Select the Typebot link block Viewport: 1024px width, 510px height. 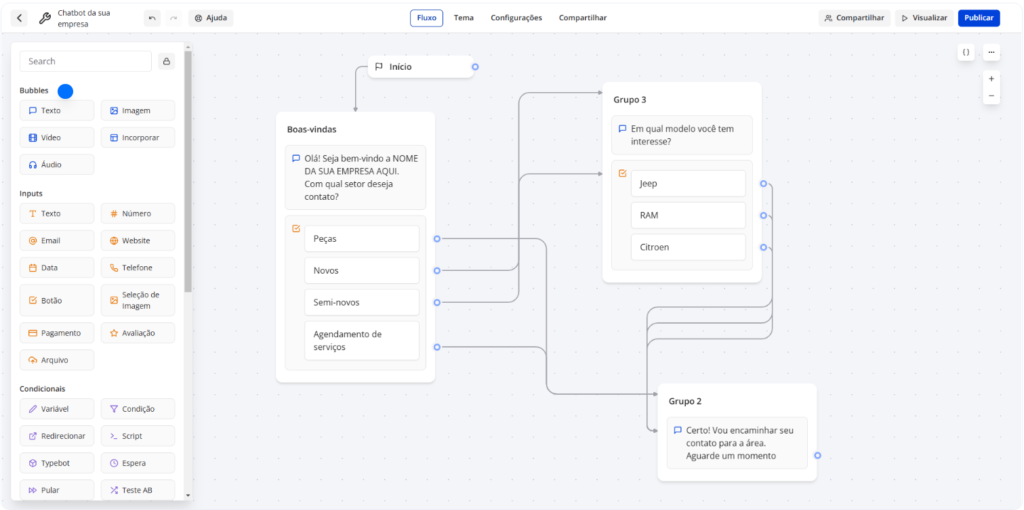coord(57,463)
